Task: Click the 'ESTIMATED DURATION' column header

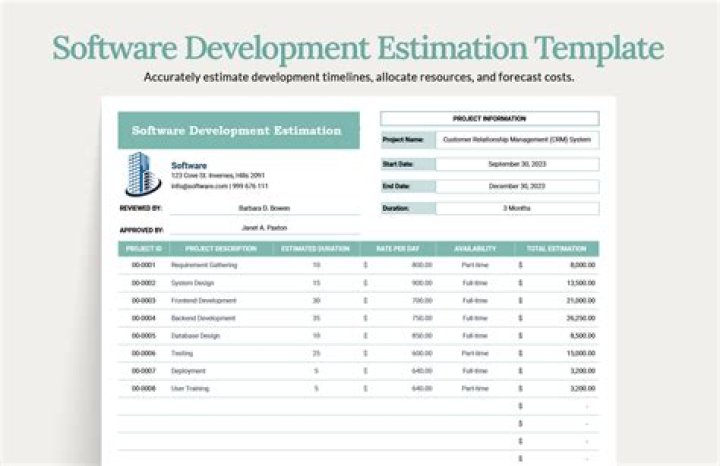Action: (x=315, y=248)
